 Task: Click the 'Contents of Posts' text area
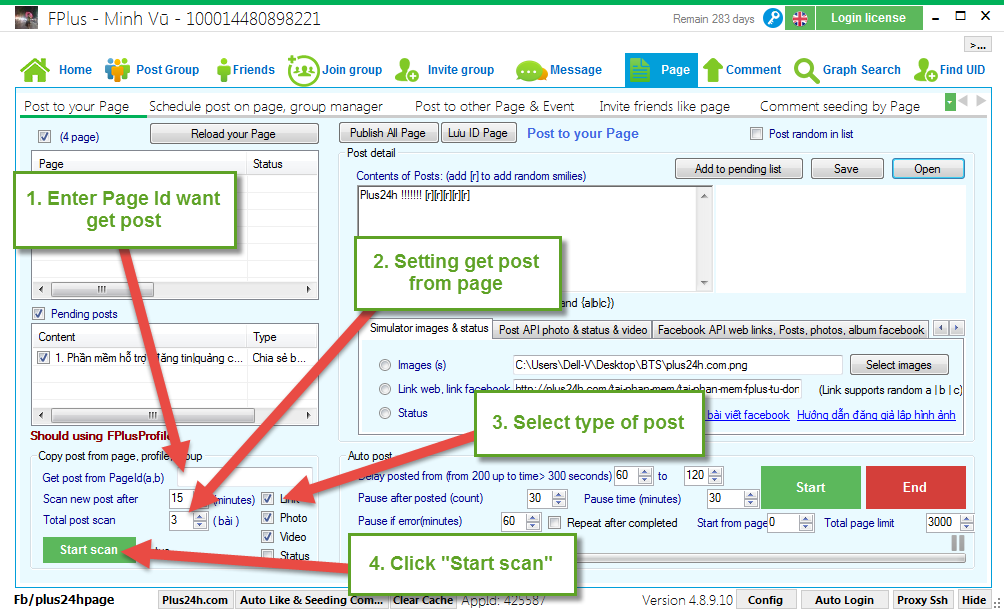(x=534, y=239)
